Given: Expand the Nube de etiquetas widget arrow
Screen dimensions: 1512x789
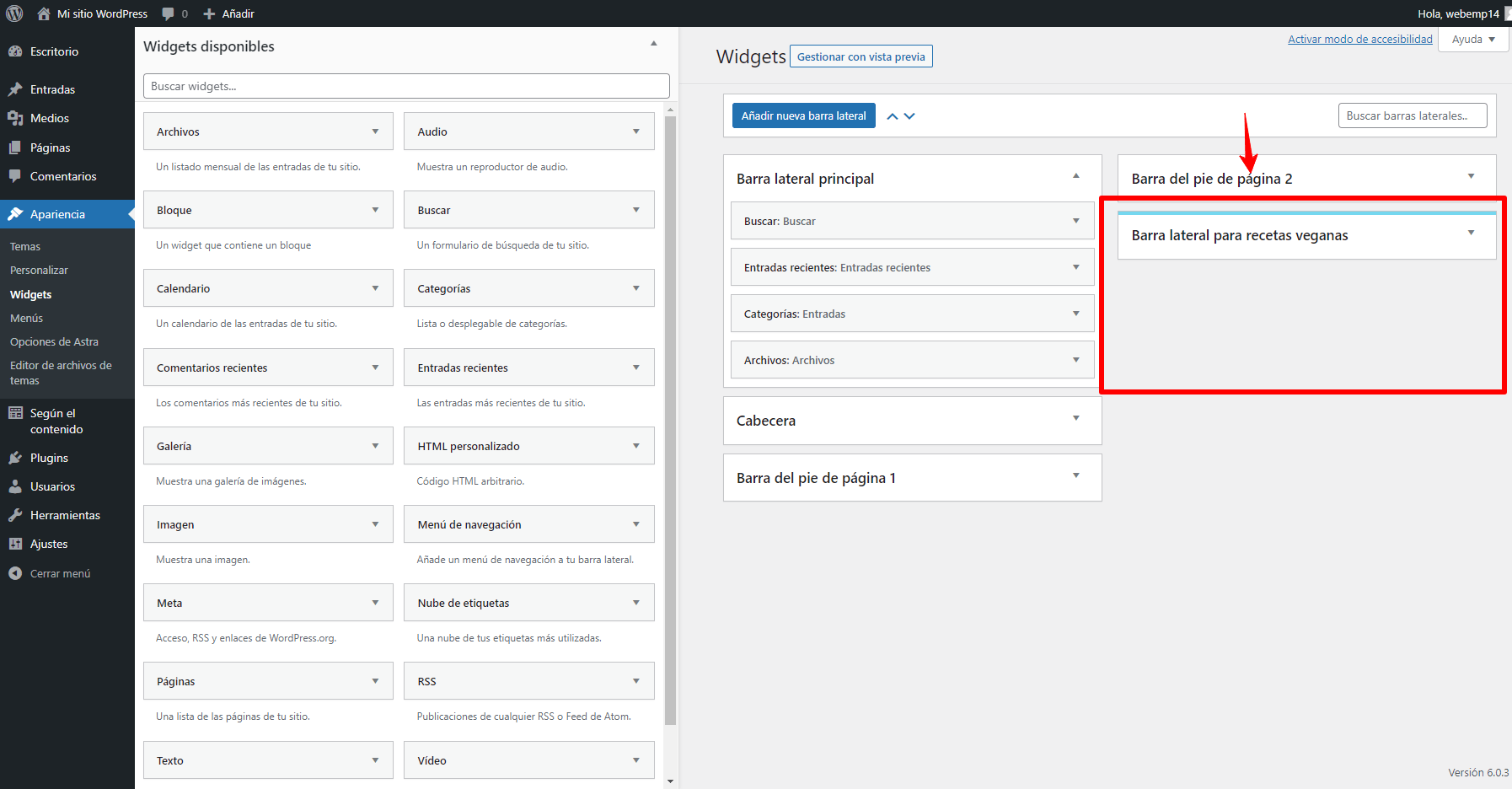Looking at the screenshot, I should pos(636,603).
